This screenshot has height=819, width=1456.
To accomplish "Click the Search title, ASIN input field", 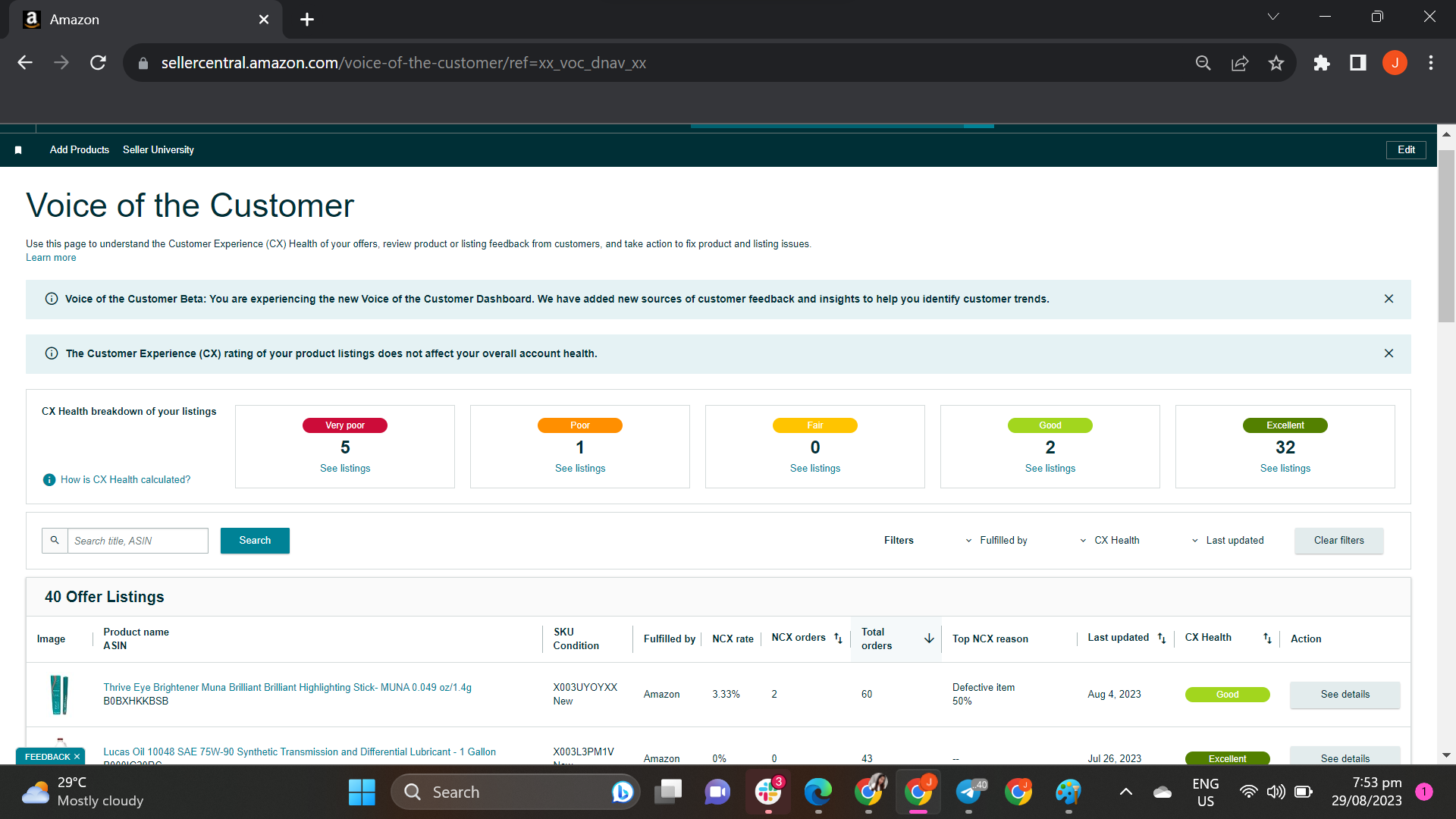I will (x=138, y=541).
